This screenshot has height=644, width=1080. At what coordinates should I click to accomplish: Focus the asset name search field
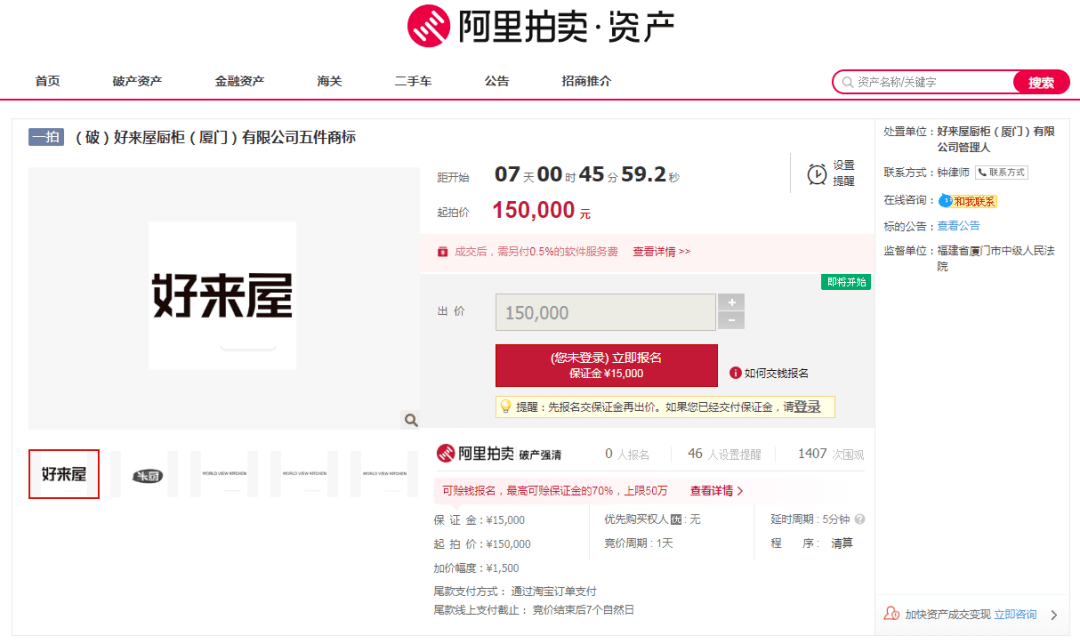[x=930, y=82]
